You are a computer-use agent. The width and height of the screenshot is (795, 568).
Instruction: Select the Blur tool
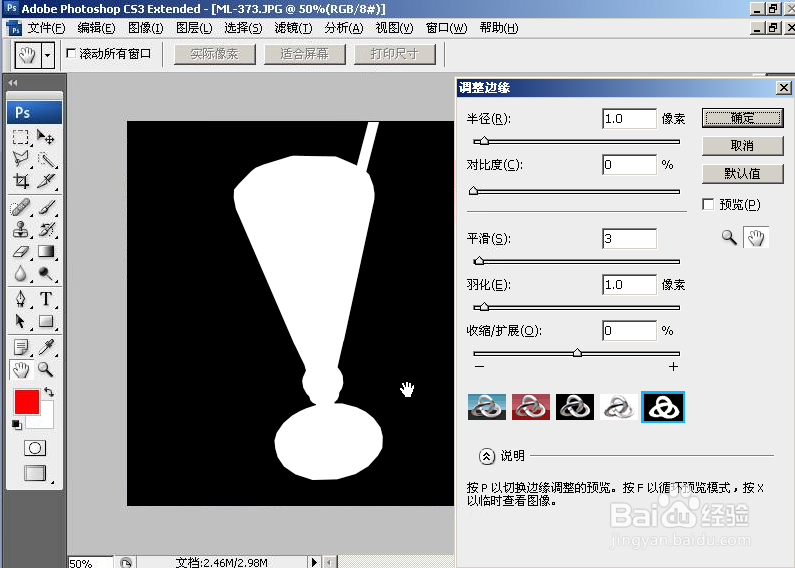pyautogui.click(x=20, y=274)
